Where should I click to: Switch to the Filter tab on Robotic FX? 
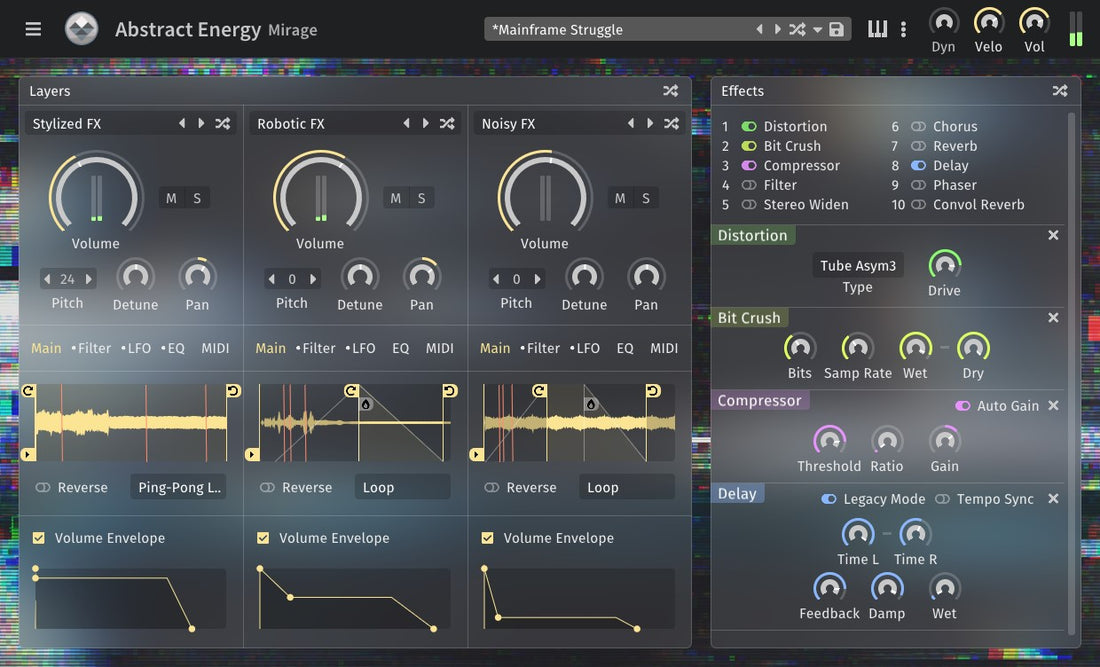tap(317, 348)
